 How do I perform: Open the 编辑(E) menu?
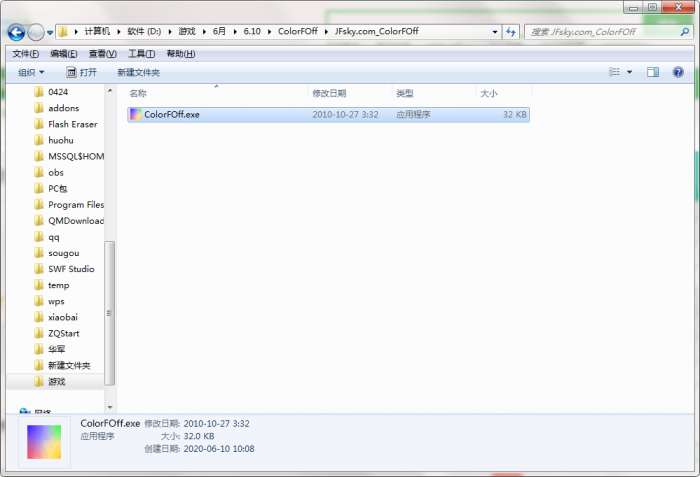[x=64, y=54]
